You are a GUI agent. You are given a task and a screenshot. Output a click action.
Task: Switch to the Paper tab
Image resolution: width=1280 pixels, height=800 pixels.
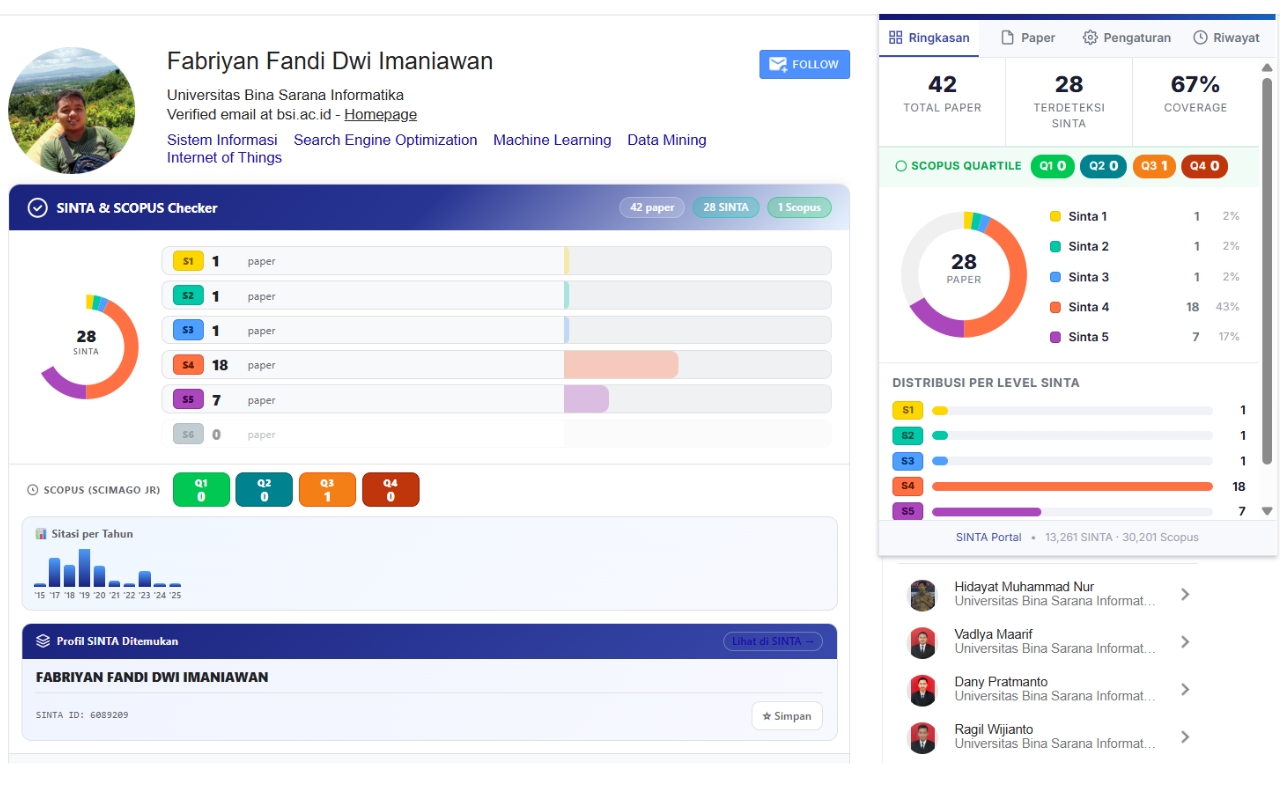tap(1028, 38)
